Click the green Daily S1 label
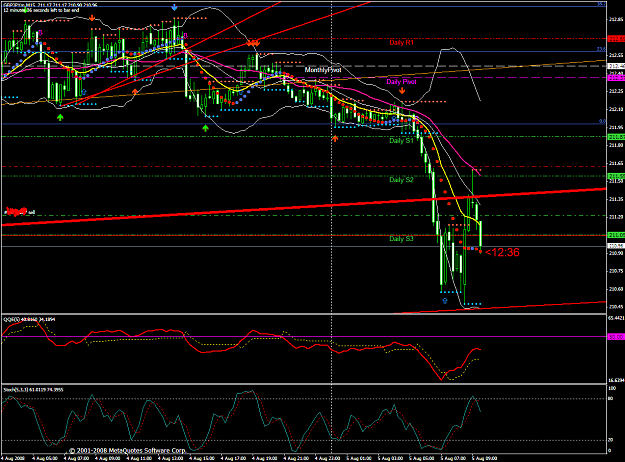The width and height of the screenshot is (625, 462). (x=401, y=140)
